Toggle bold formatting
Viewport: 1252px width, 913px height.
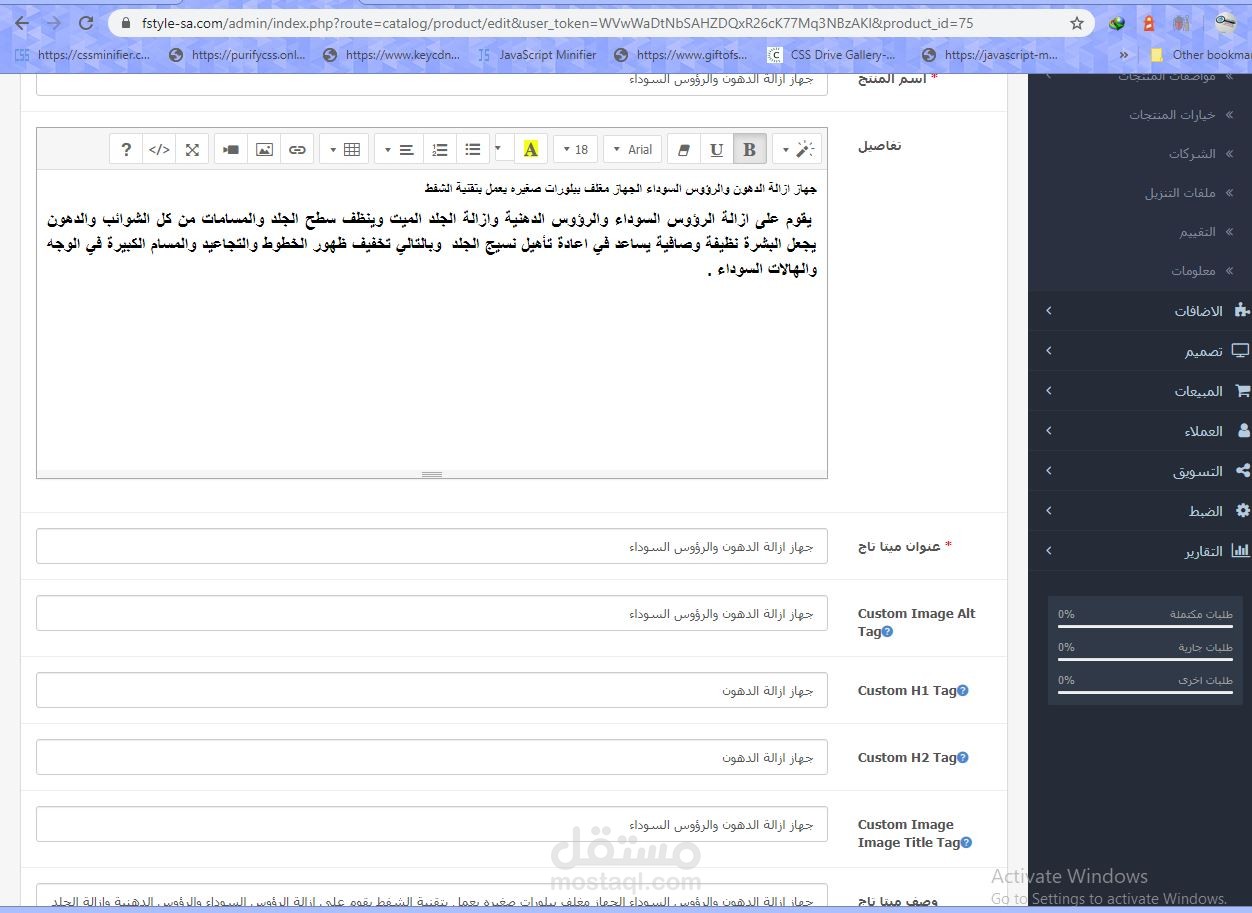749,149
